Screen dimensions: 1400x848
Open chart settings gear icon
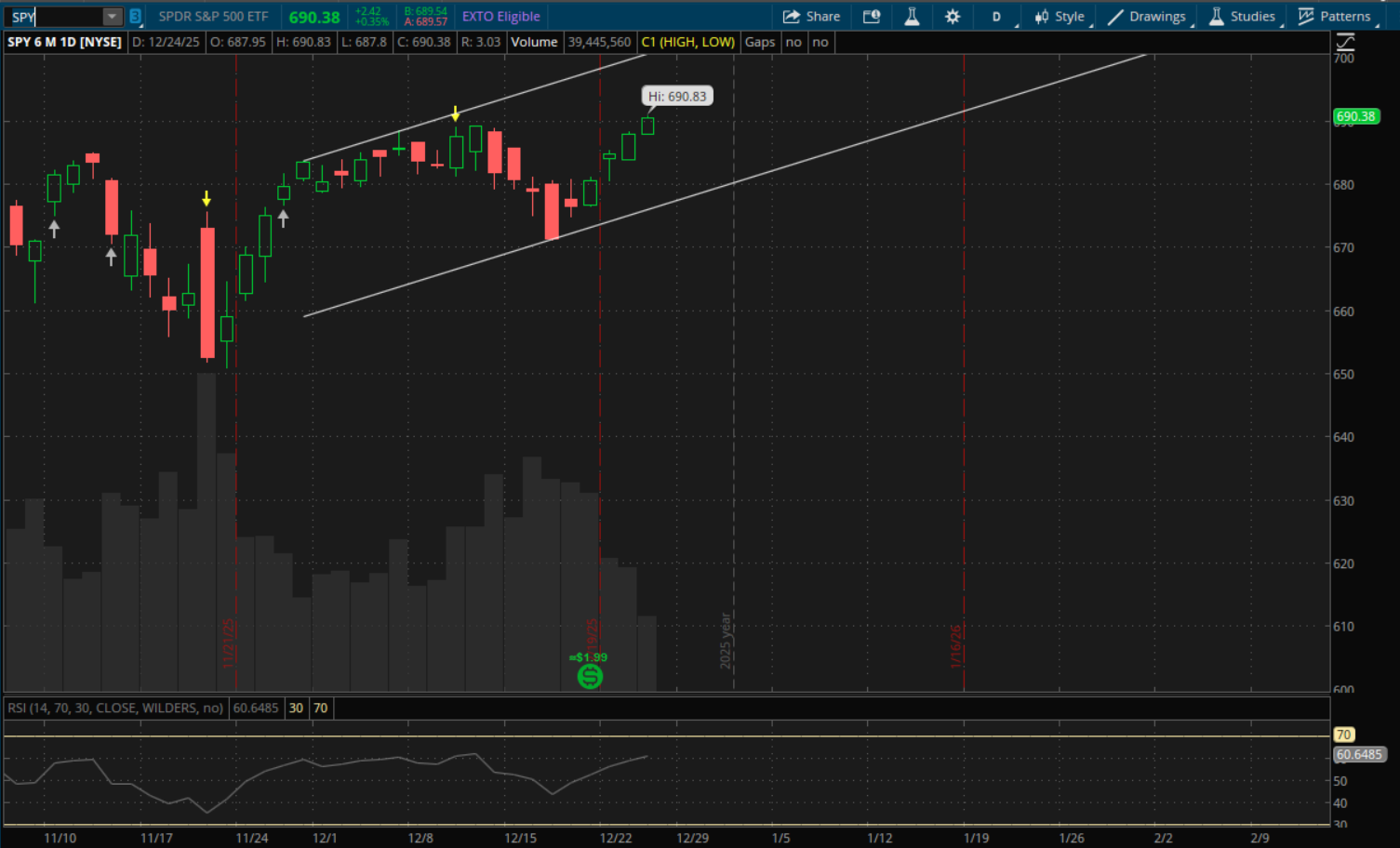953,17
